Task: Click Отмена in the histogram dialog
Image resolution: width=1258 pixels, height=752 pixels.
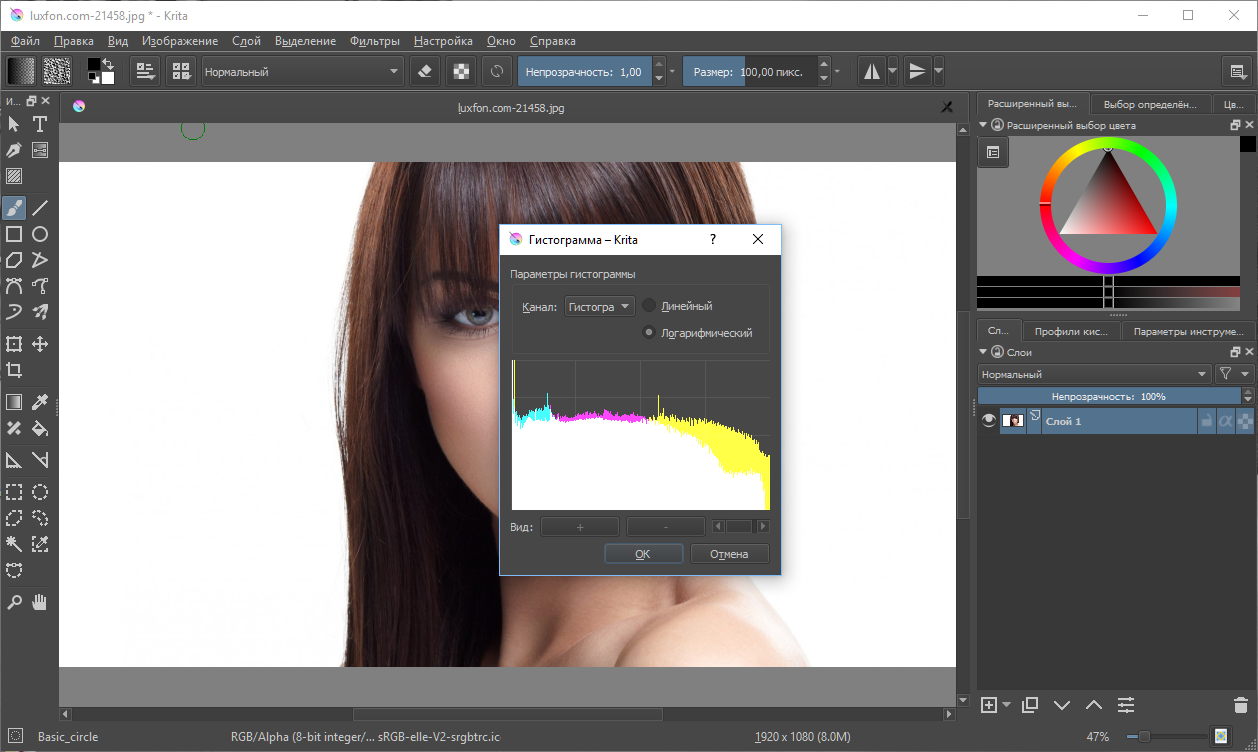Action: (x=729, y=553)
